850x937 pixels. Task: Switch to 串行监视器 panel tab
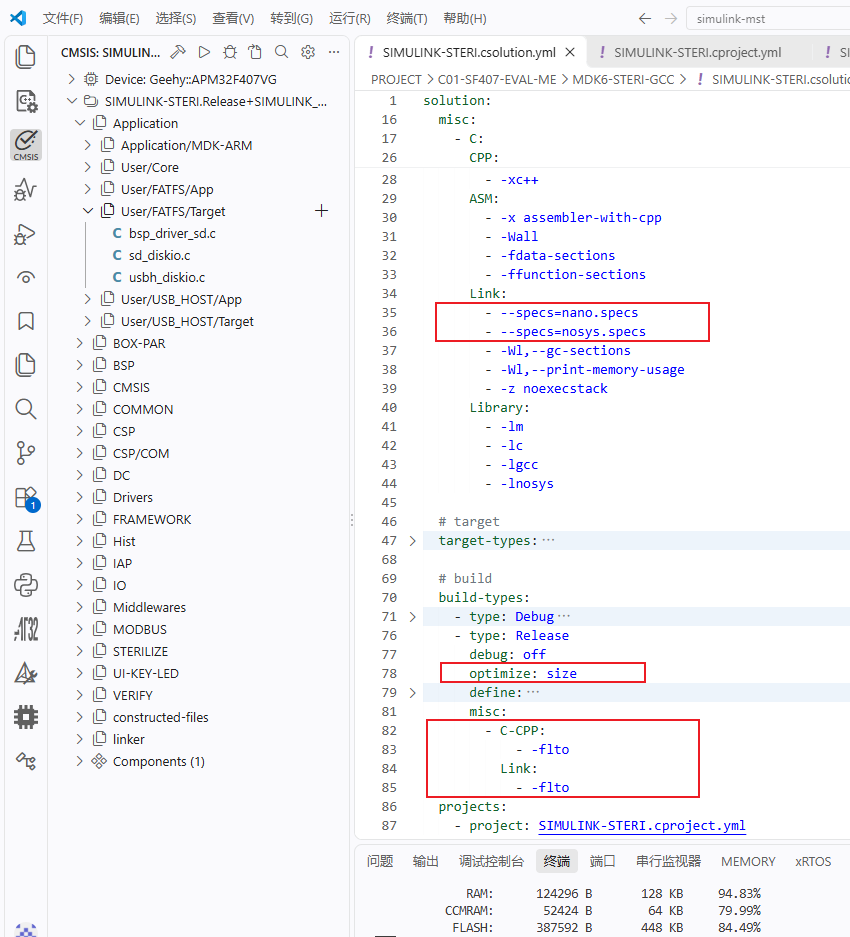(668, 861)
